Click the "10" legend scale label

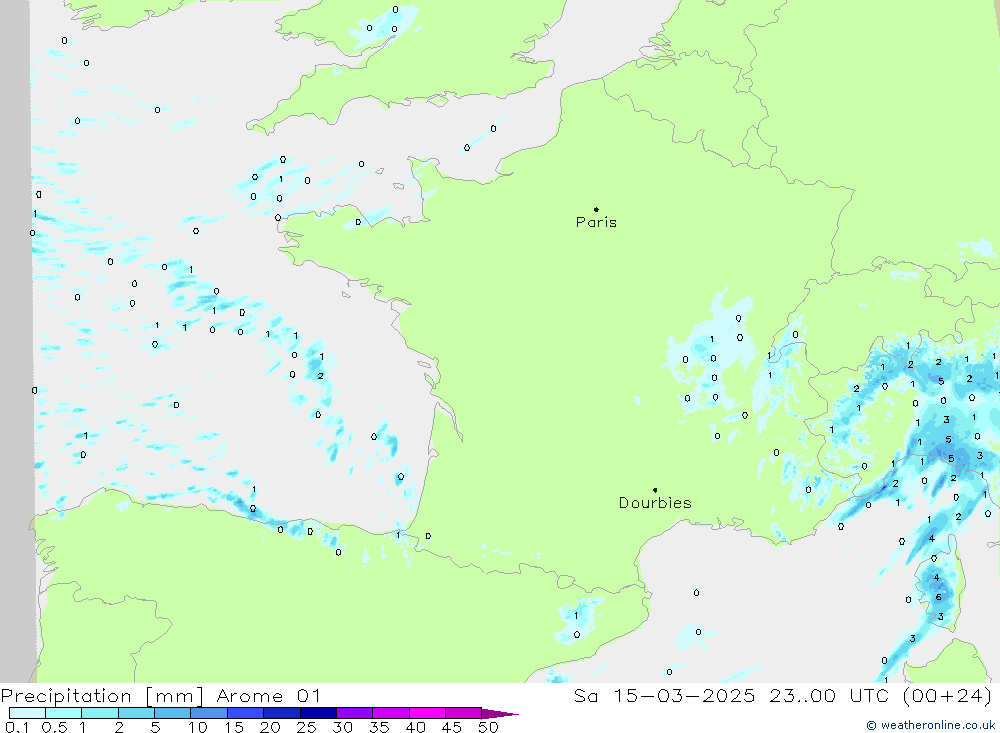198,727
